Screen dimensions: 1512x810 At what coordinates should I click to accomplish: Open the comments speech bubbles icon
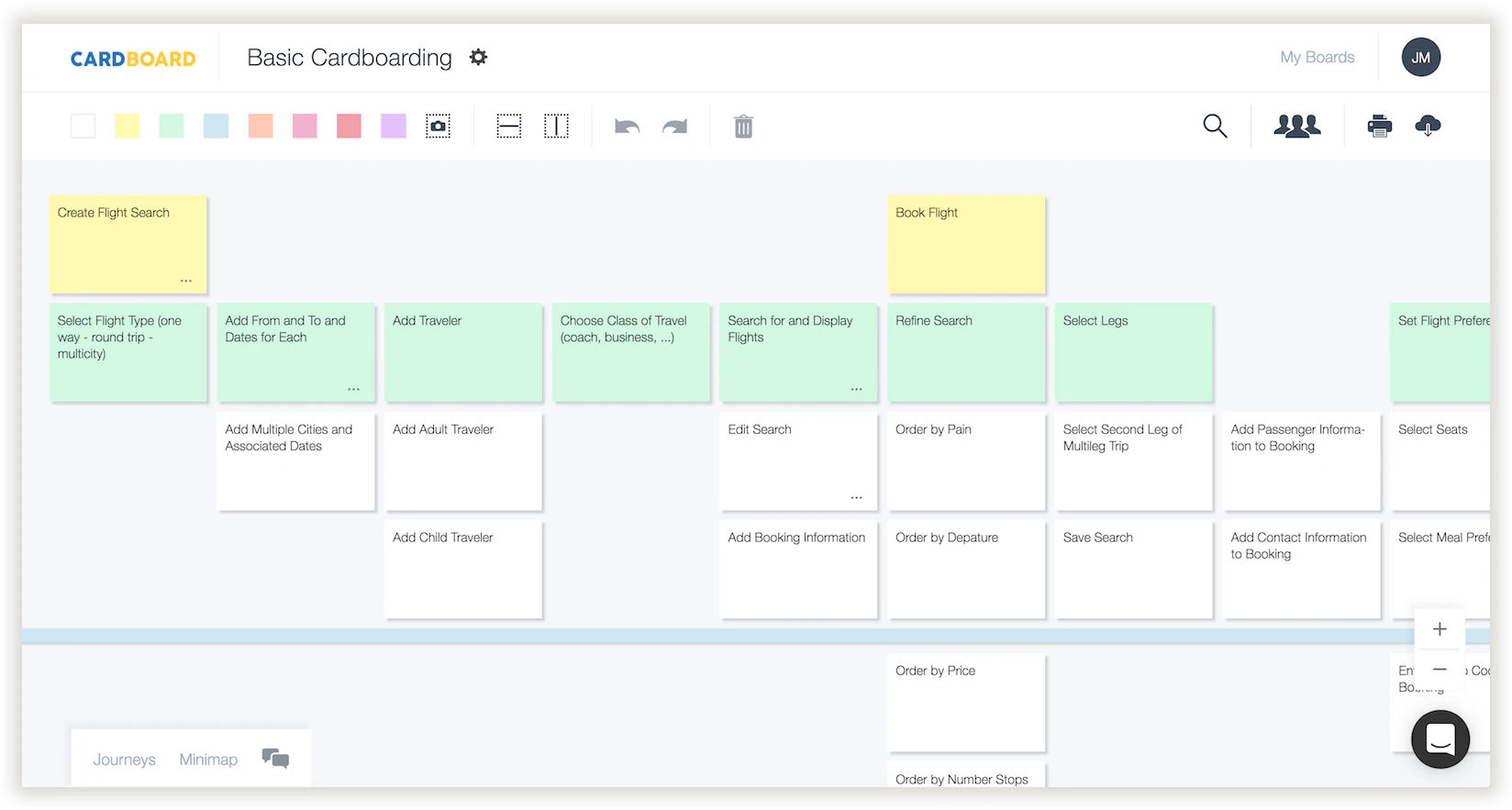pos(275,758)
